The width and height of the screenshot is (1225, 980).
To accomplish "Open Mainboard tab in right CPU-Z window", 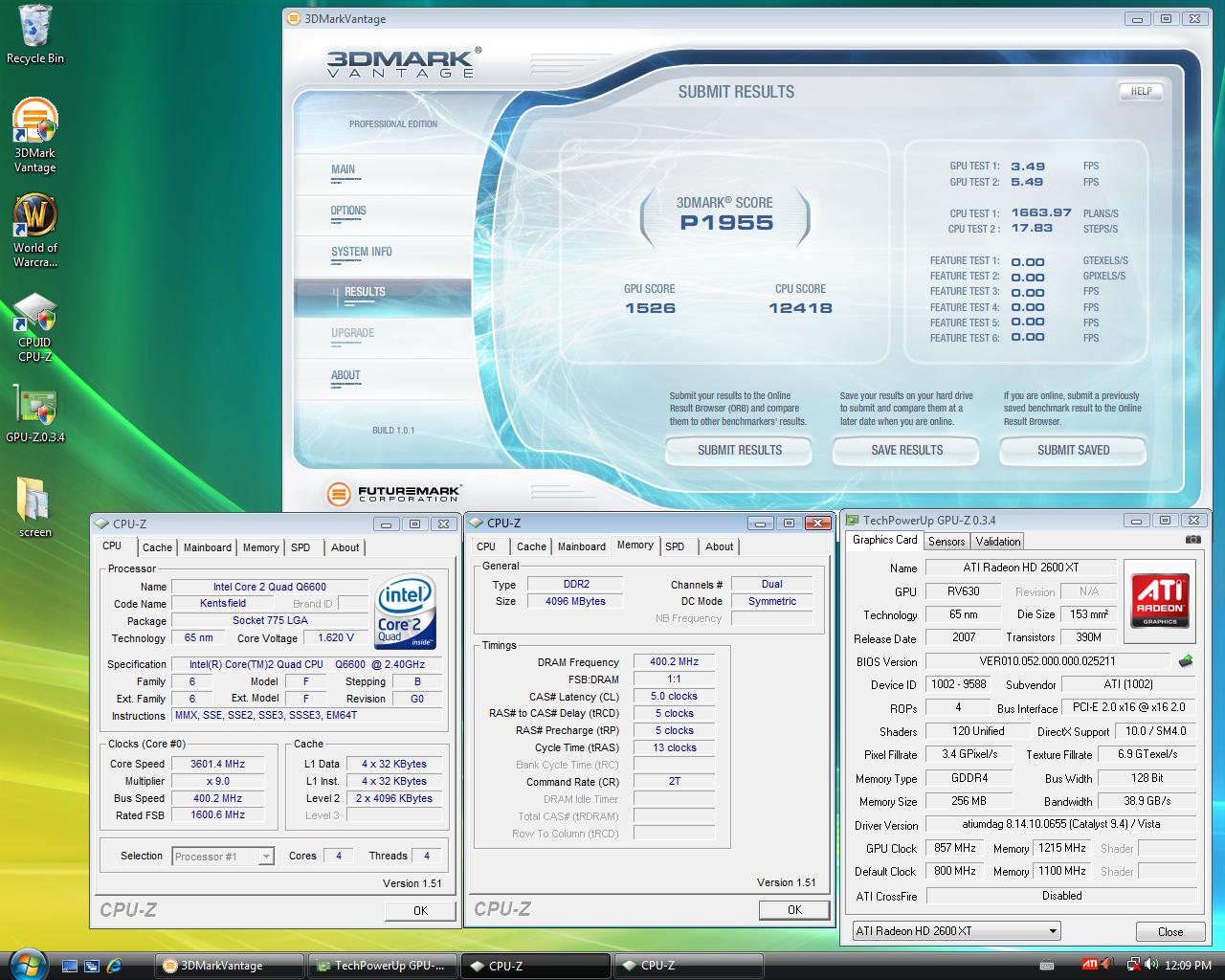I will click(582, 546).
